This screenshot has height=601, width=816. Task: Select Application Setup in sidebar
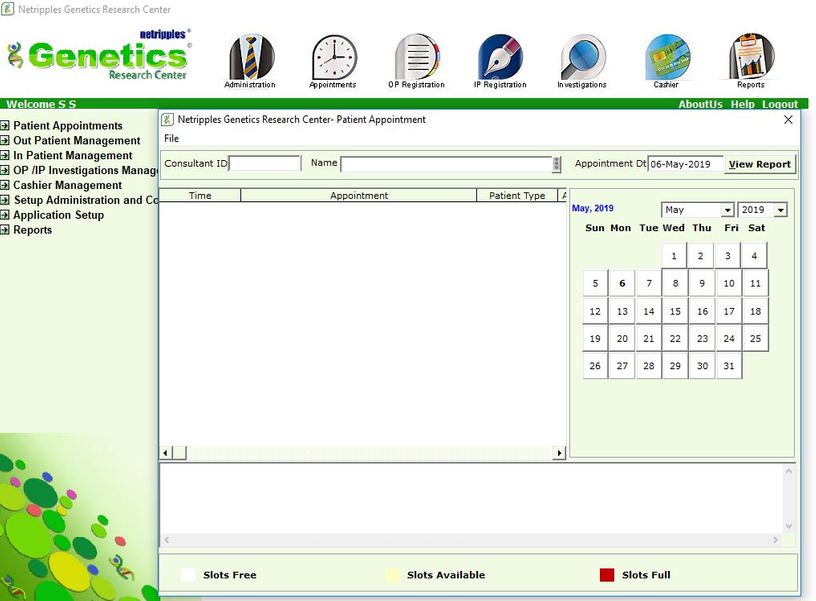pyautogui.click(x=58, y=215)
